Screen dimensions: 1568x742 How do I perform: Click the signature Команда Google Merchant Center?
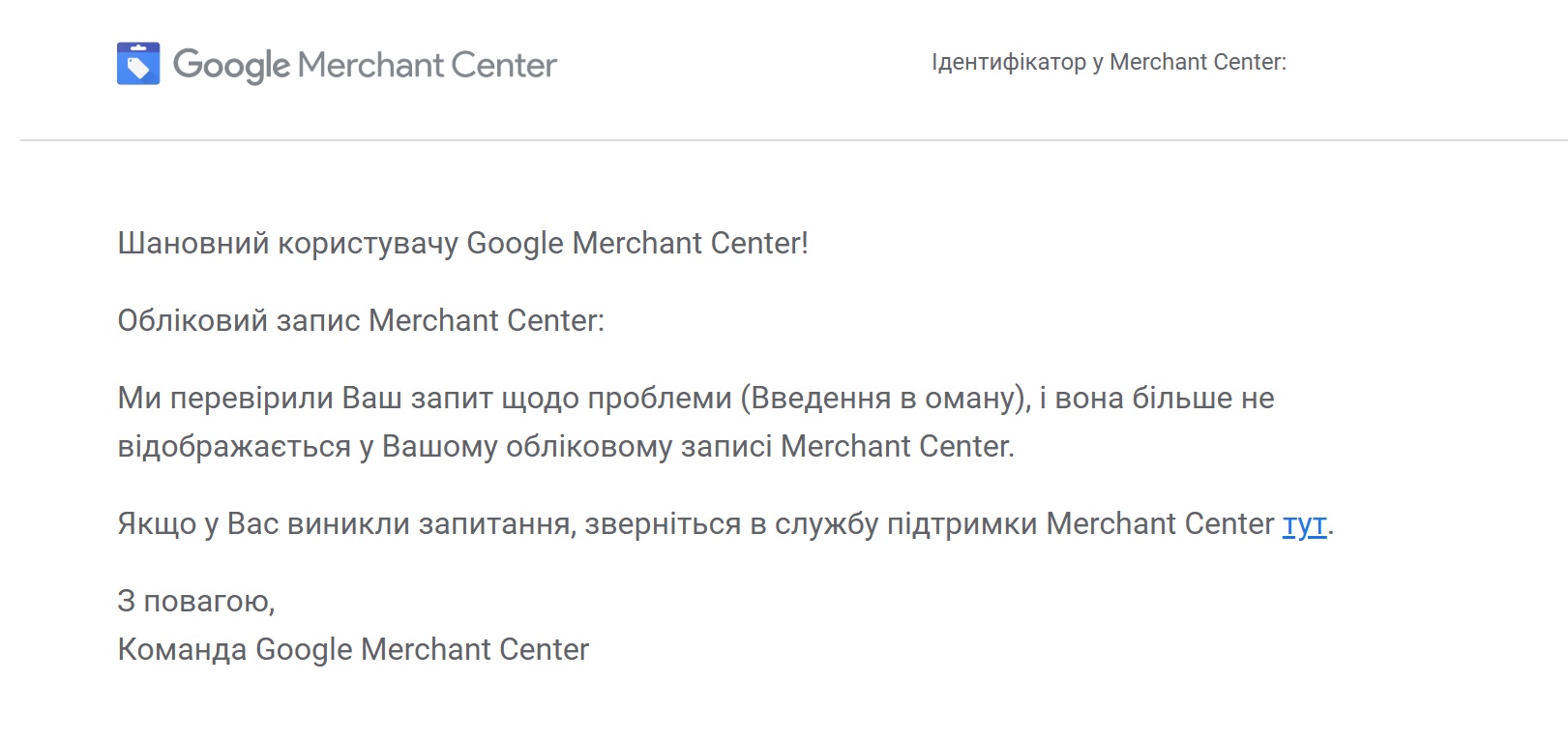(x=353, y=650)
